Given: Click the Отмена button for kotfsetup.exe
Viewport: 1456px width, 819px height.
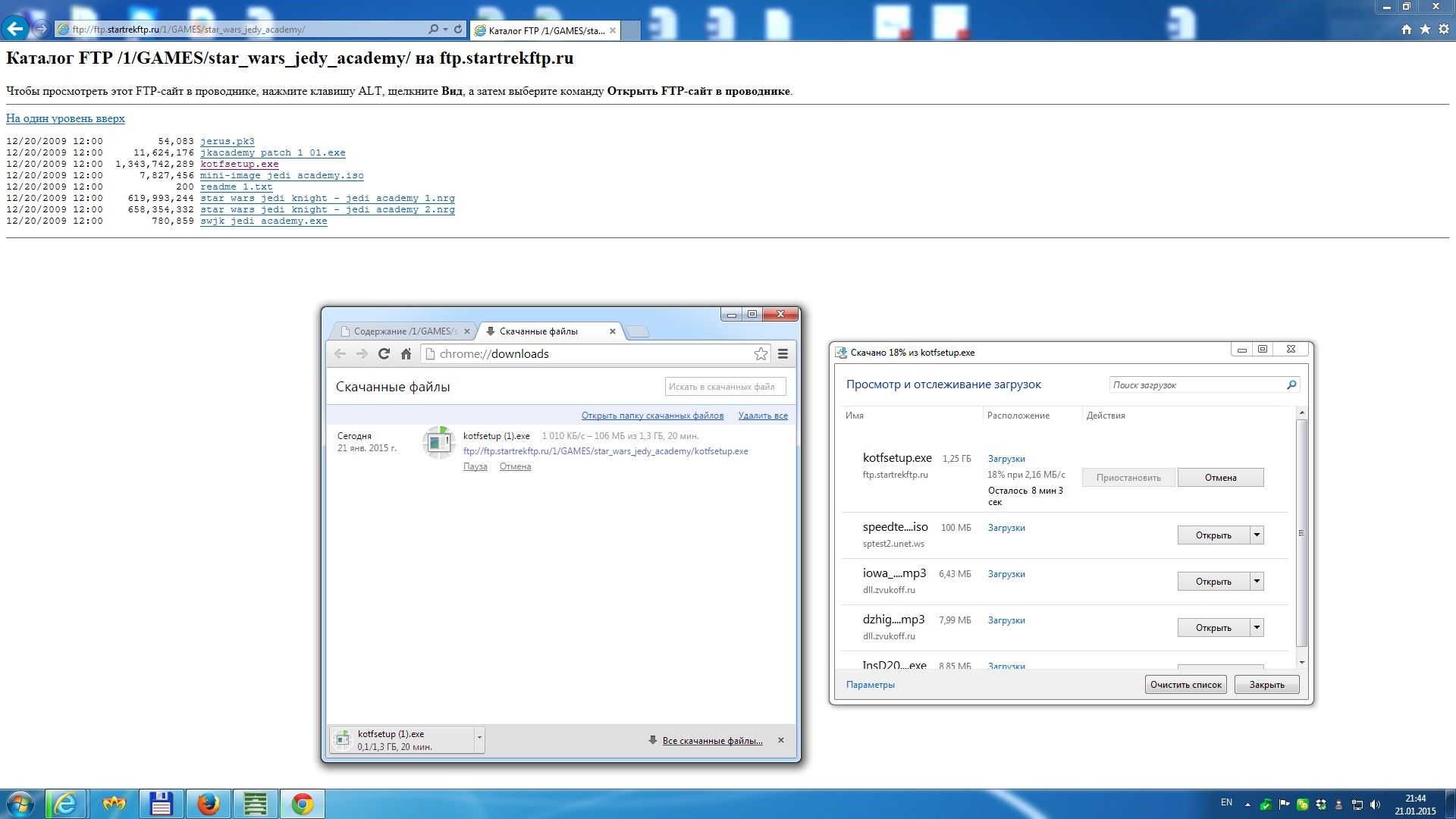Looking at the screenshot, I should tap(1220, 478).
